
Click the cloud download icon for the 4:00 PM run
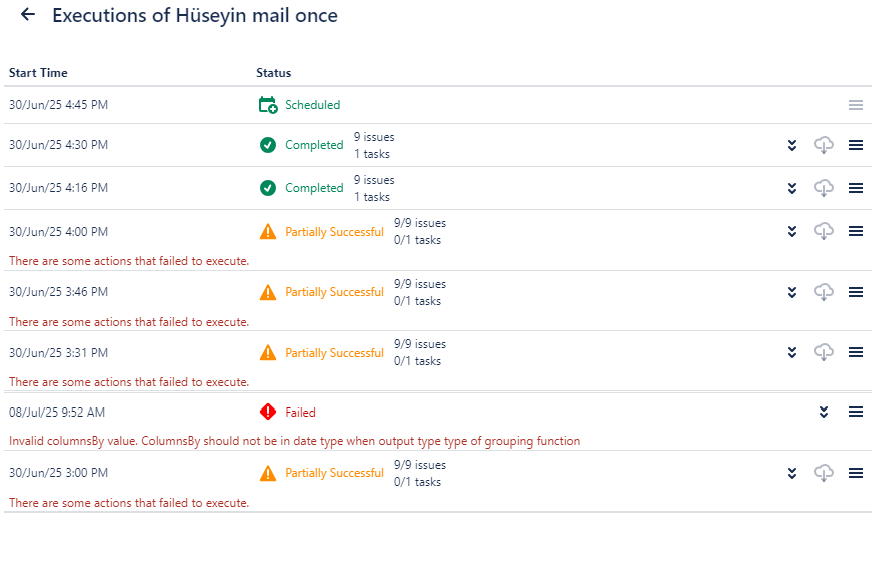824,231
